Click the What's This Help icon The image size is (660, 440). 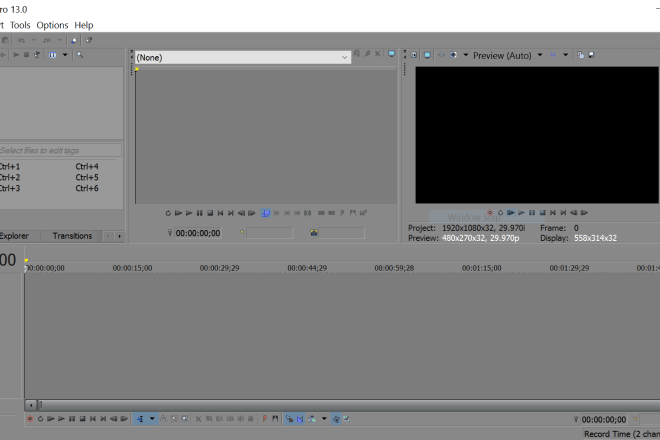(x=89, y=40)
